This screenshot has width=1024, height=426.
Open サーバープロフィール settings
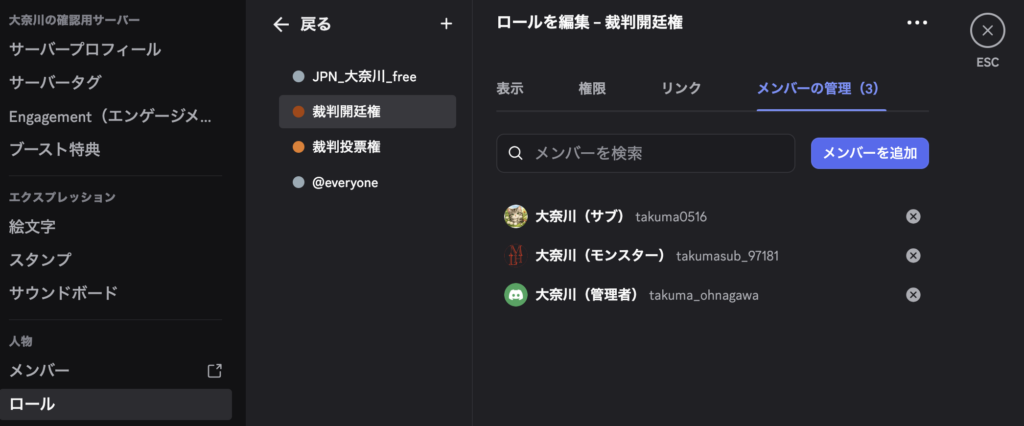click(x=85, y=49)
